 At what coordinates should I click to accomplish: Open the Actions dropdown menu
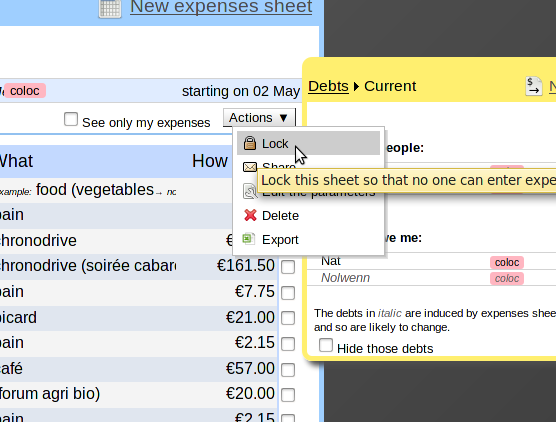[259, 117]
